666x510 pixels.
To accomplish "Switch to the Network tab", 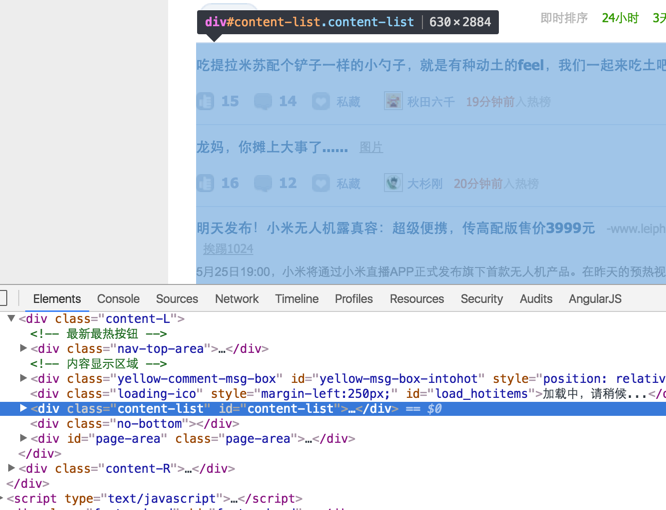I will [237, 299].
